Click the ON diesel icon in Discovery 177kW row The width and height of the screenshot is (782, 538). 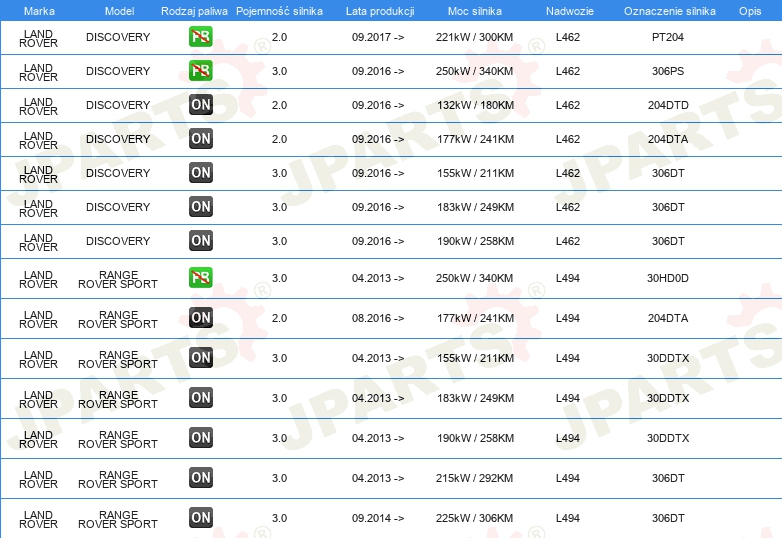(x=200, y=139)
